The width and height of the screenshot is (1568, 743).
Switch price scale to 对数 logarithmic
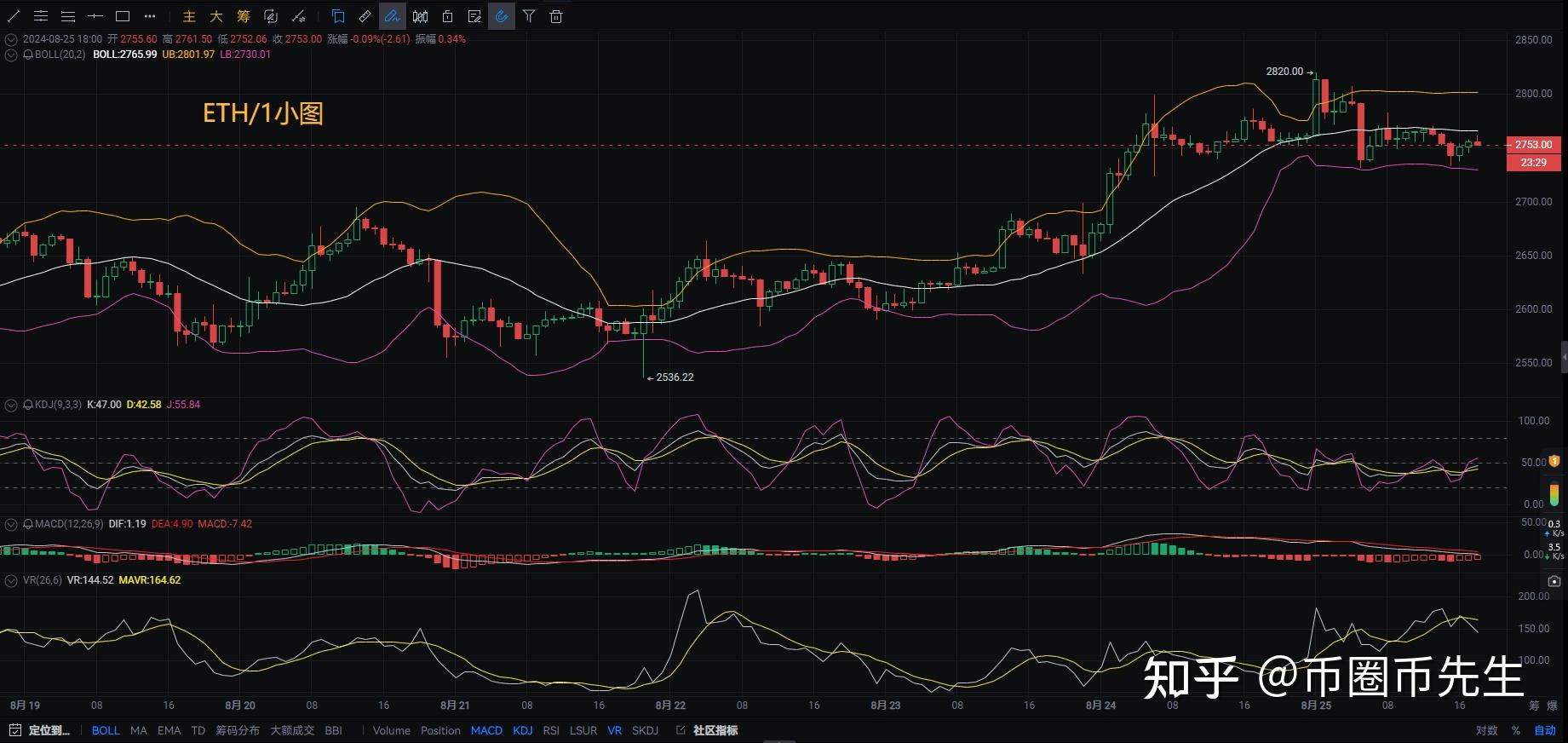[1487, 730]
